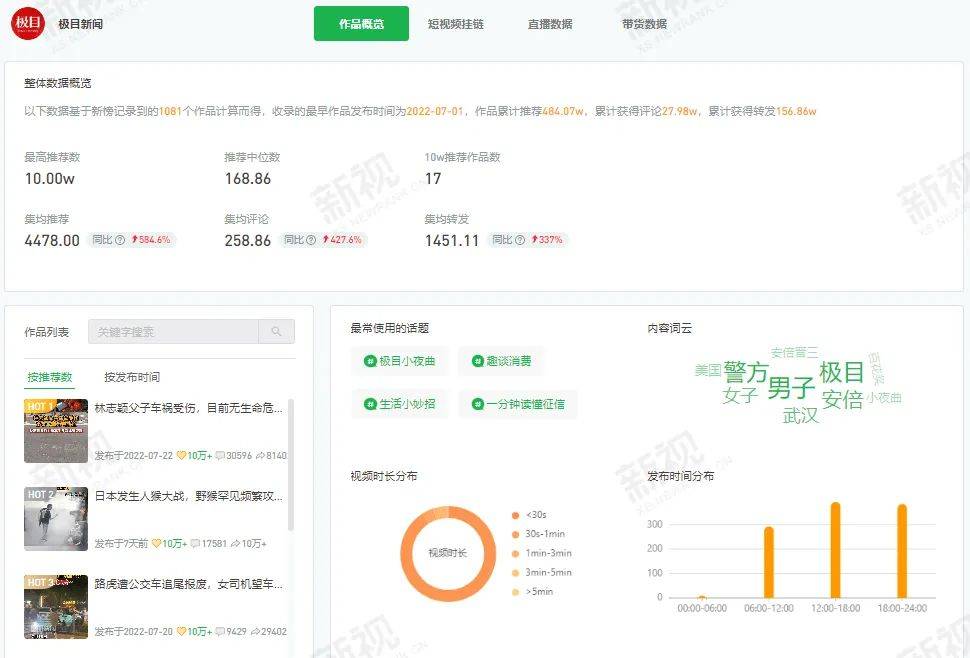Screen dimensions: 970x658
Task: Select the 一分钟读懂征信 topic tag
Action: point(518,404)
